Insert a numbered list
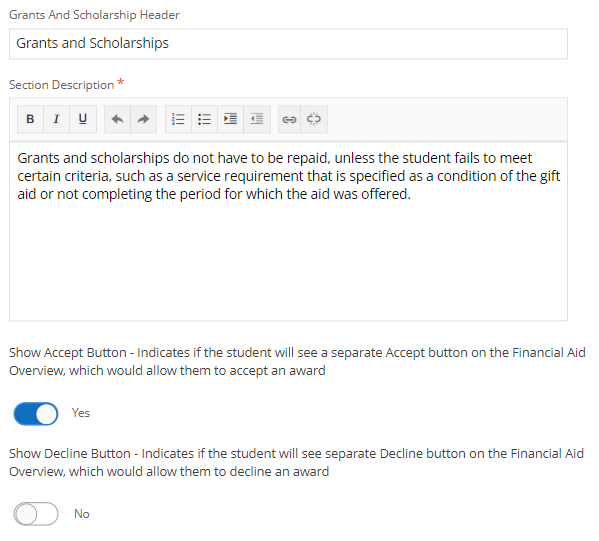The height and width of the screenshot is (541, 599). (178, 119)
